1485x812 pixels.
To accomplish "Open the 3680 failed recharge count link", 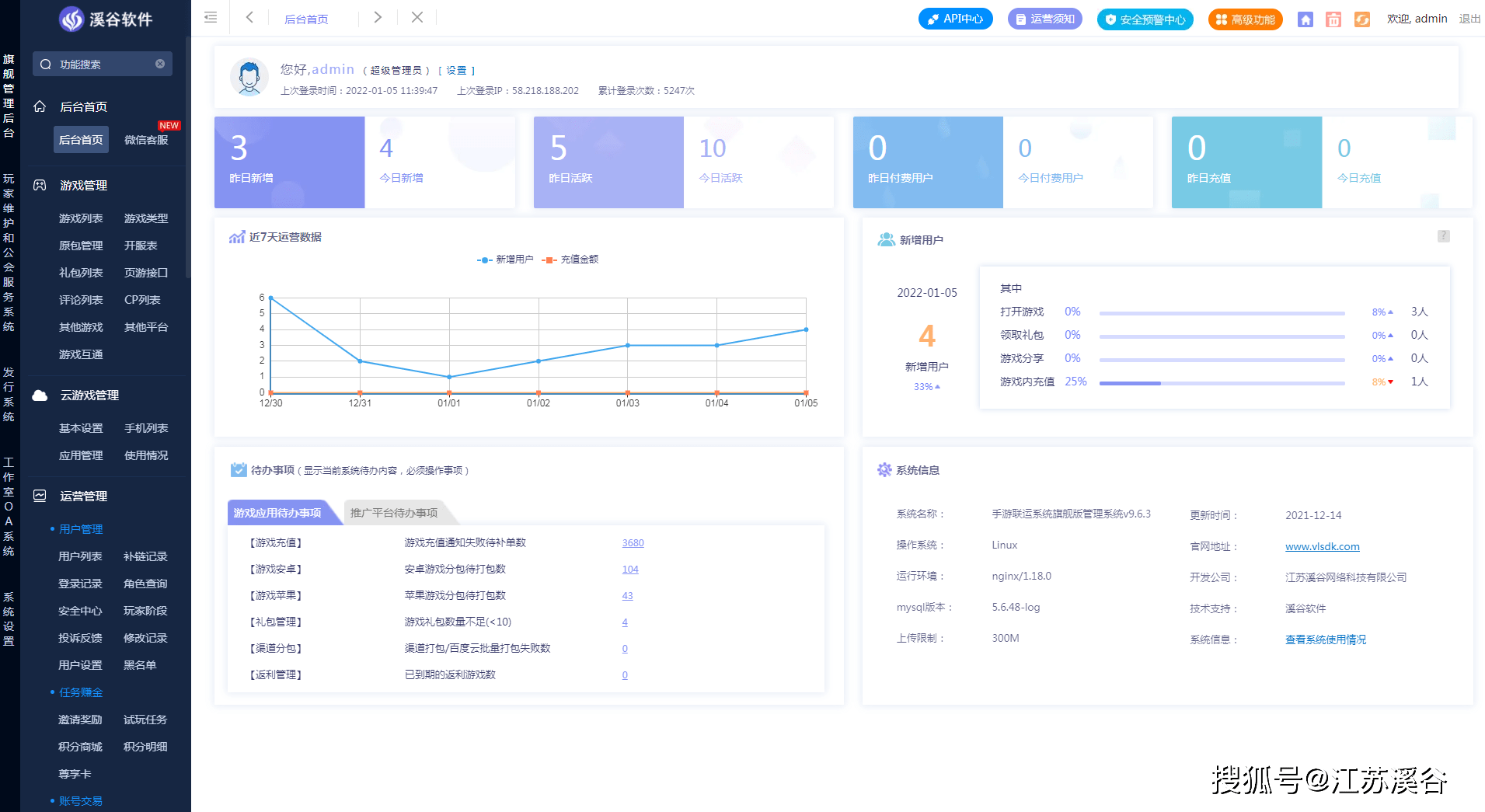I will pos(633,543).
